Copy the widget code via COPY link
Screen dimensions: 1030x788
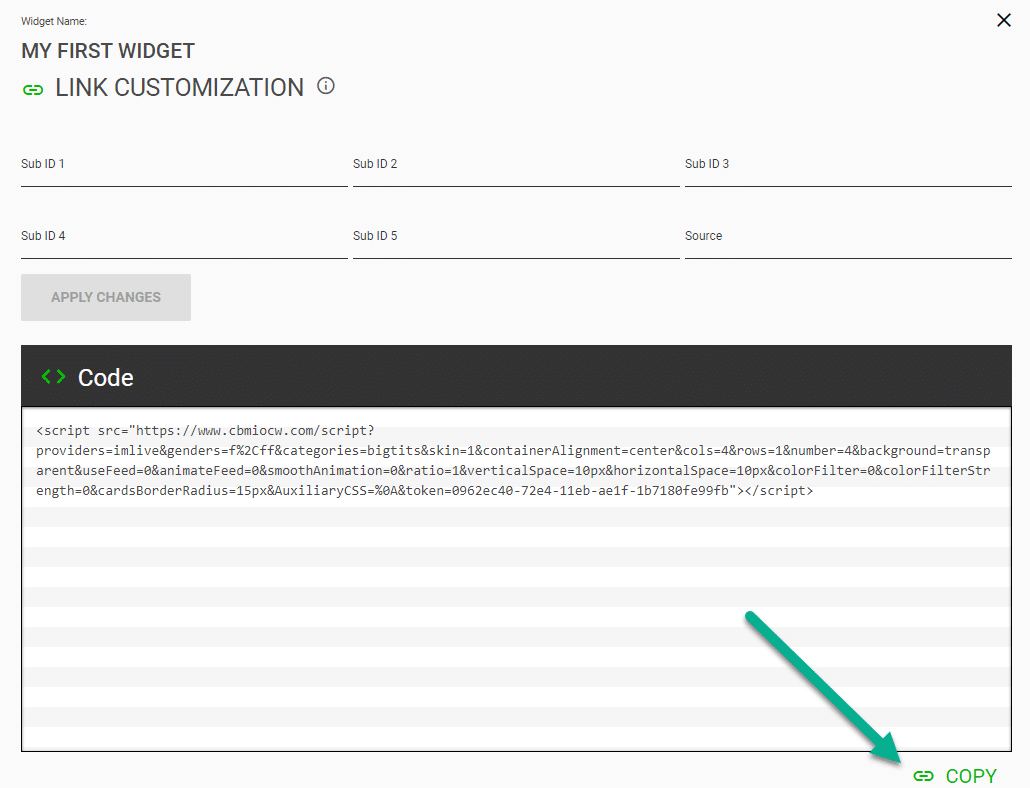(x=971, y=776)
